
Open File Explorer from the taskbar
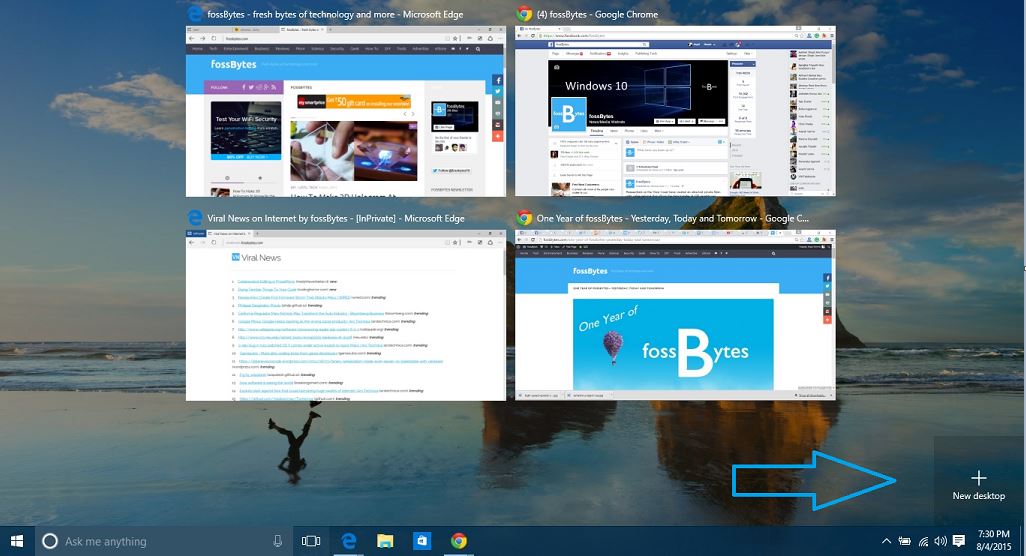click(x=386, y=541)
